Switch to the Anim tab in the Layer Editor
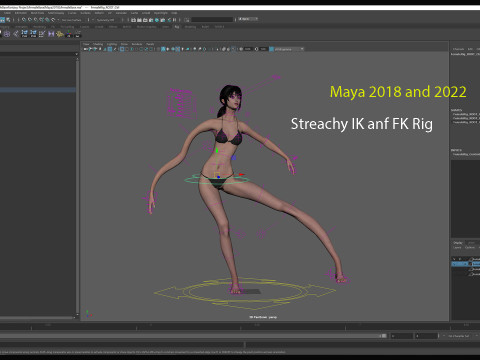Image resolution: width=480 pixels, height=360 pixels. pos(471,243)
